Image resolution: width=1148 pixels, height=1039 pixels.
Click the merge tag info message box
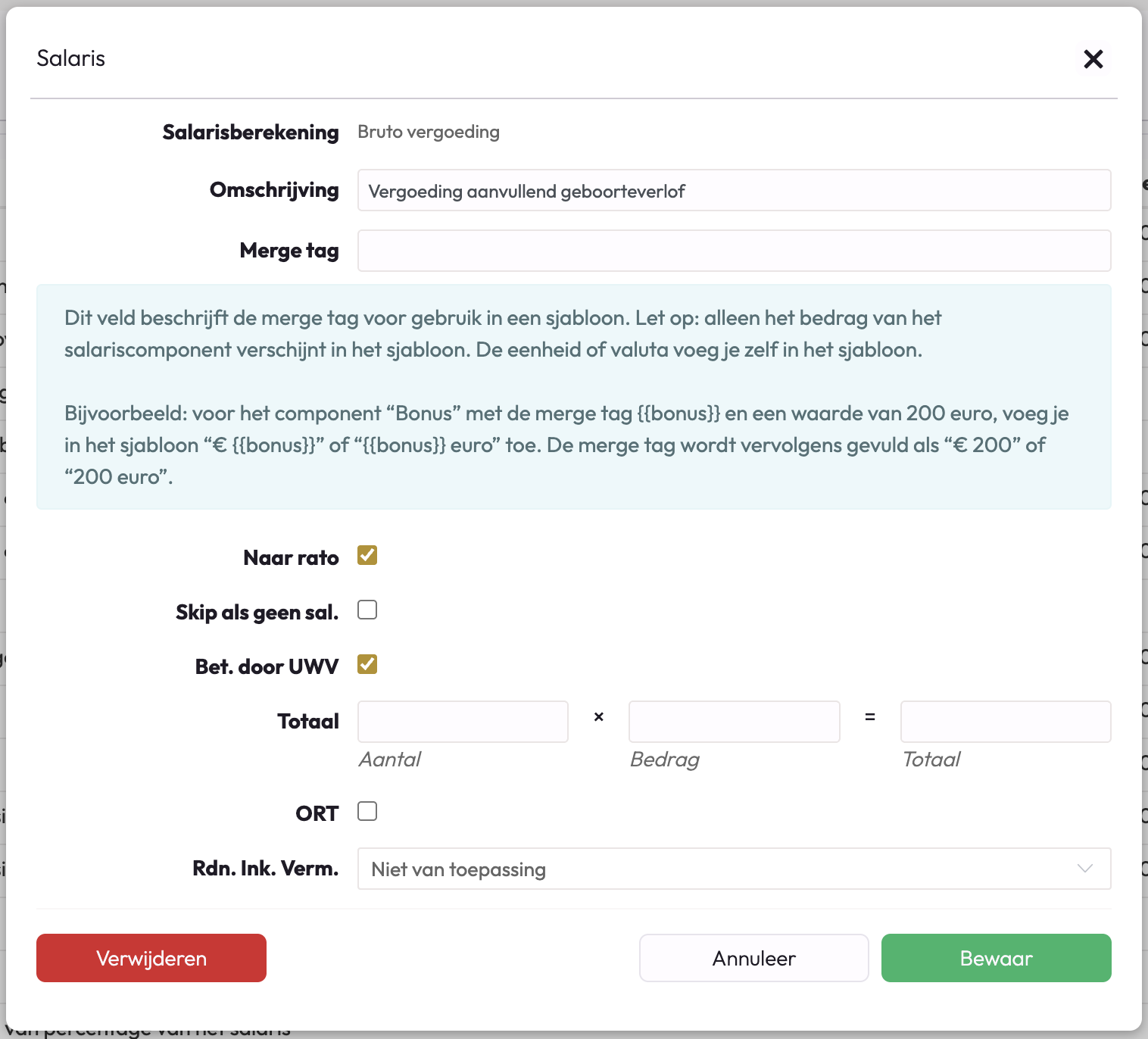[x=573, y=397]
